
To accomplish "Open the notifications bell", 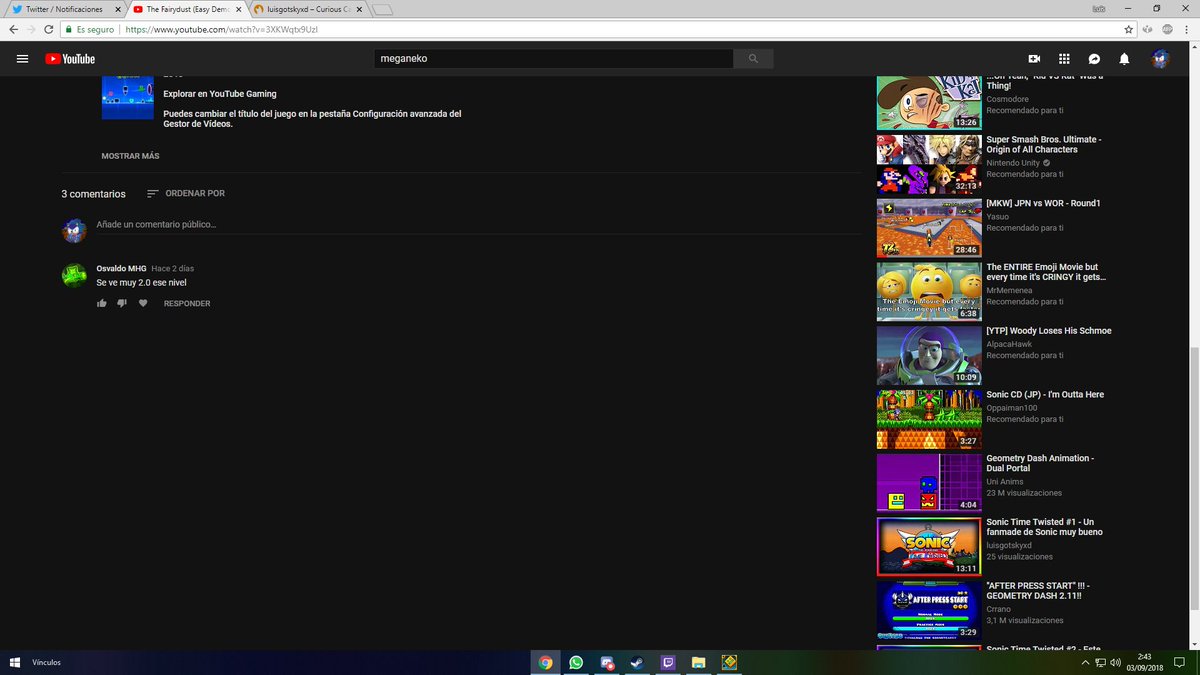I will click(1124, 59).
